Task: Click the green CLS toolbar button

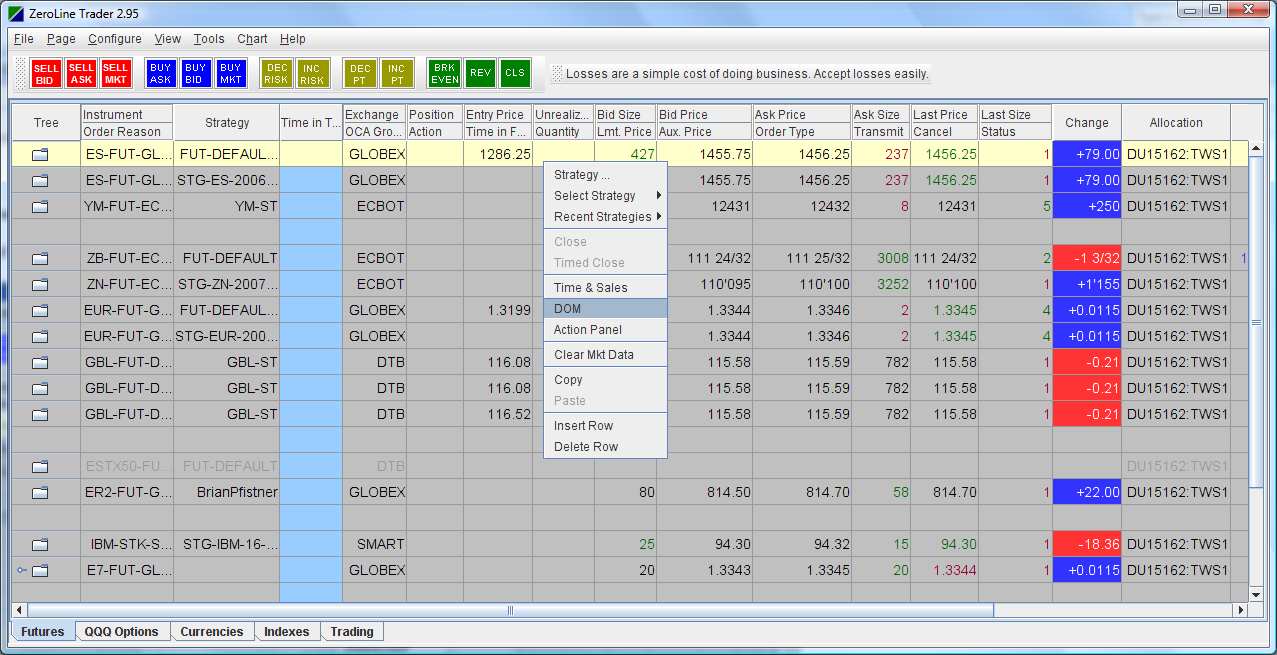Action: coord(515,73)
